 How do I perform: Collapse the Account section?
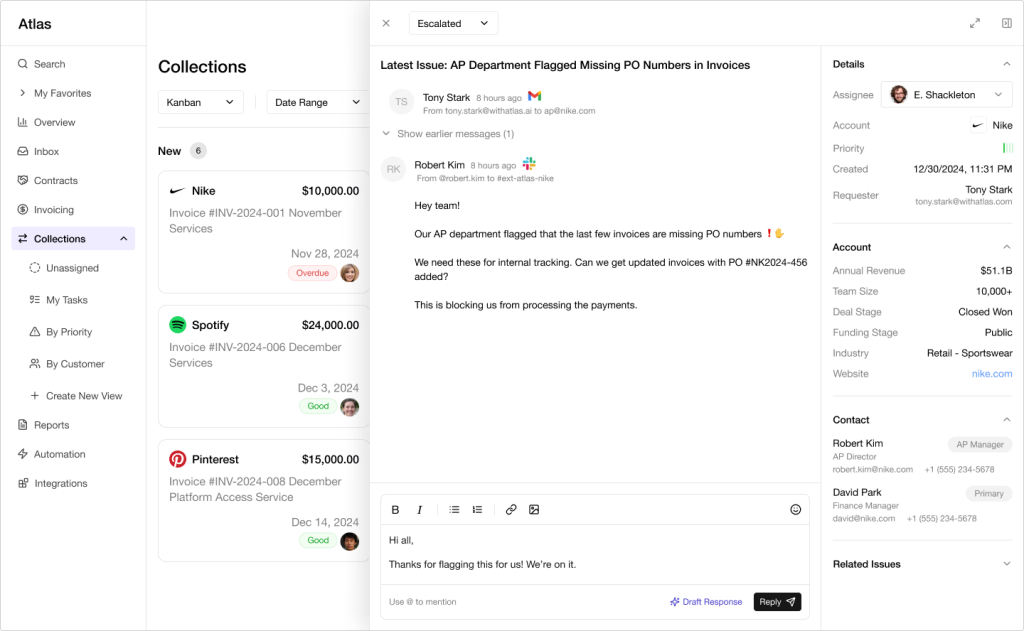click(x=1006, y=247)
